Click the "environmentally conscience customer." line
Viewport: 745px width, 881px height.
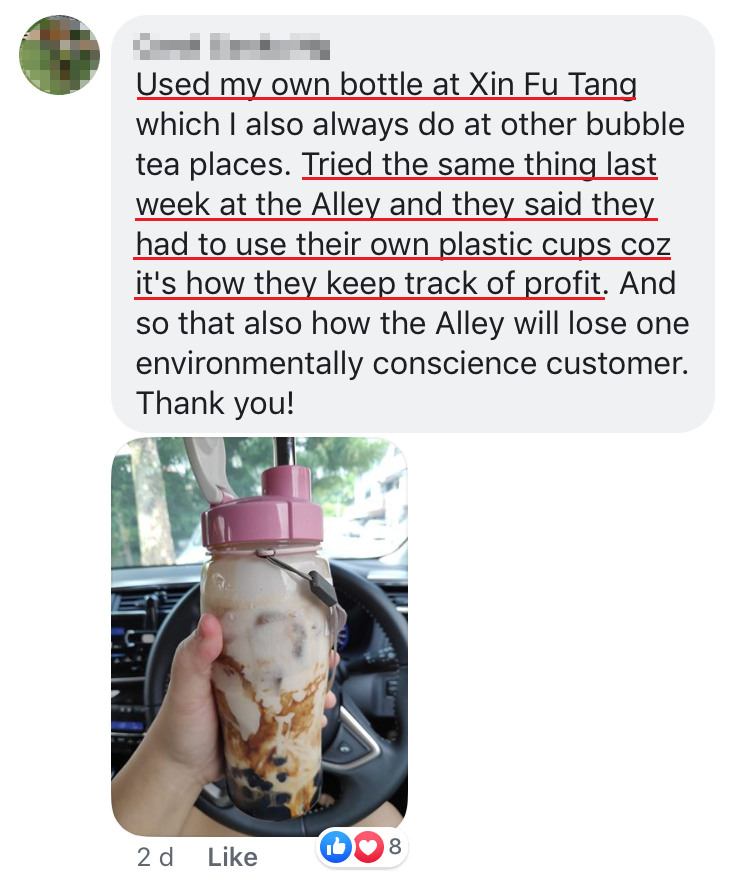(x=412, y=364)
